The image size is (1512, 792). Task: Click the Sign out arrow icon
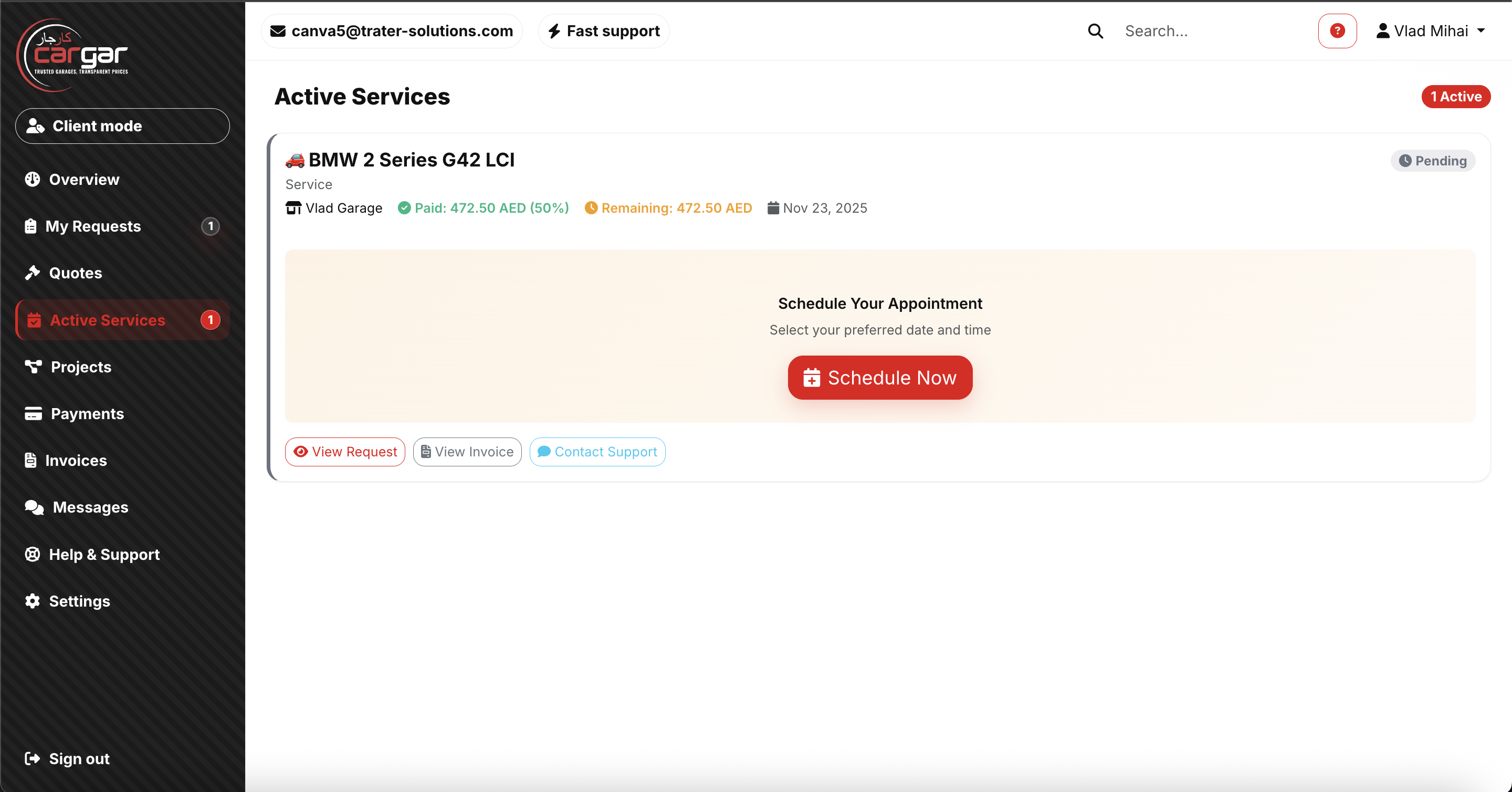[33, 758]
